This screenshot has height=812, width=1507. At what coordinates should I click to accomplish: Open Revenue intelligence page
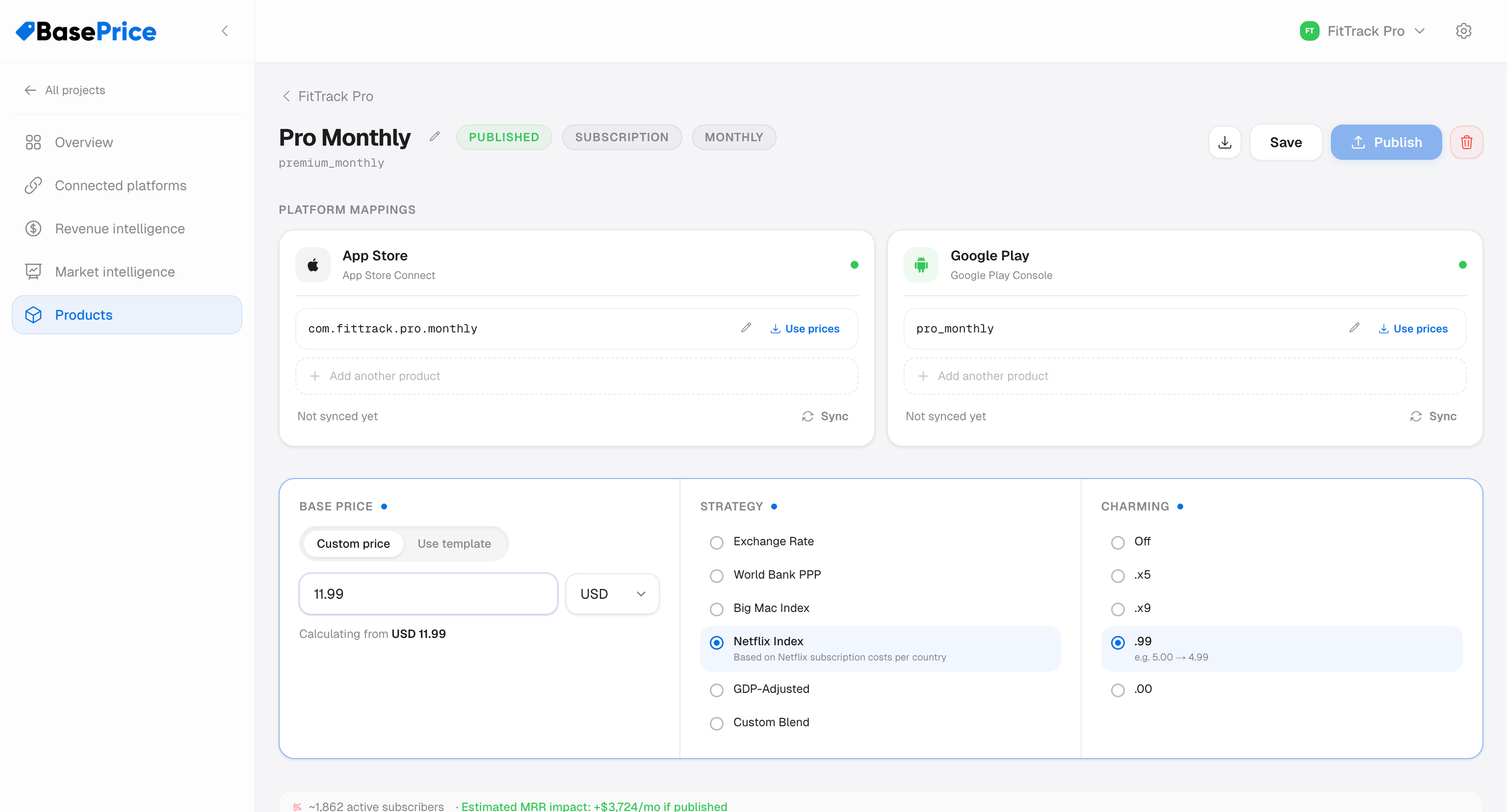click(x=127, y=228)
